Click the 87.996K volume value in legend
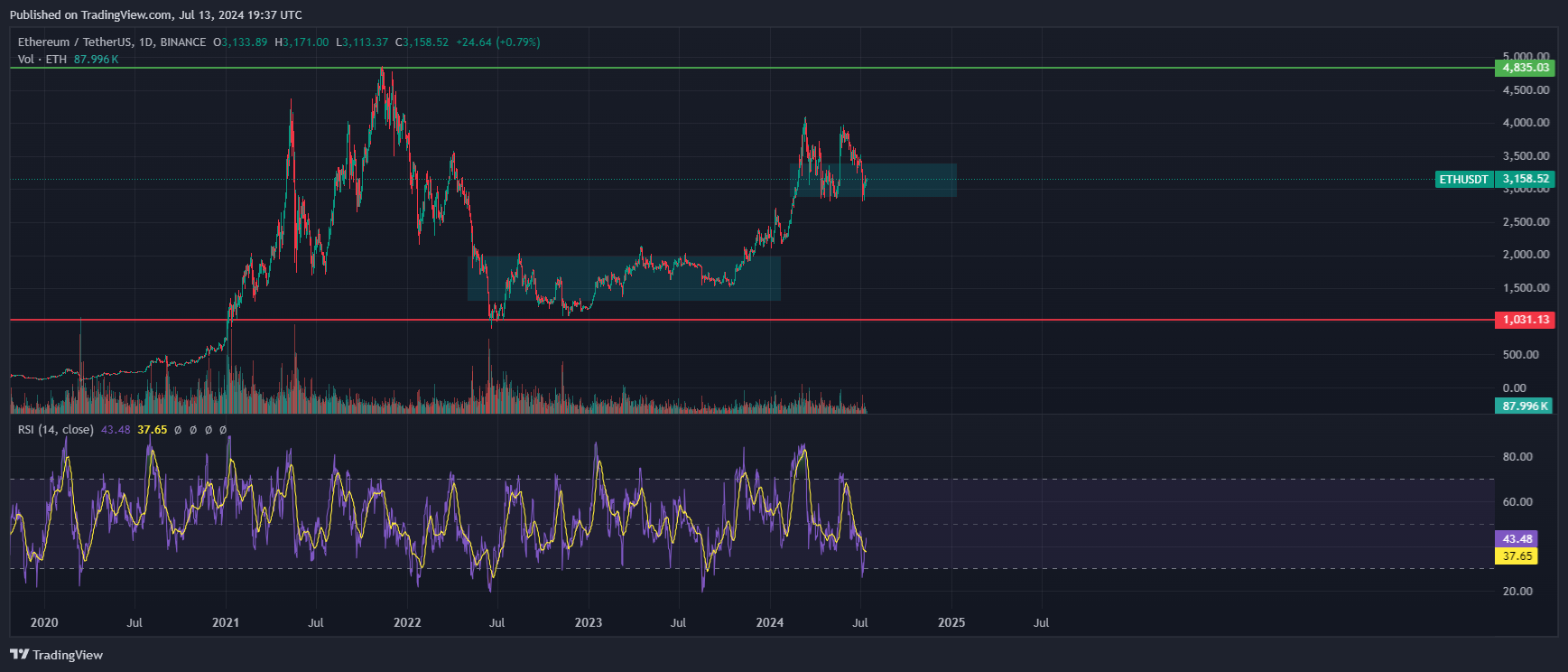The image size is (1568, 672). point(96,60)
